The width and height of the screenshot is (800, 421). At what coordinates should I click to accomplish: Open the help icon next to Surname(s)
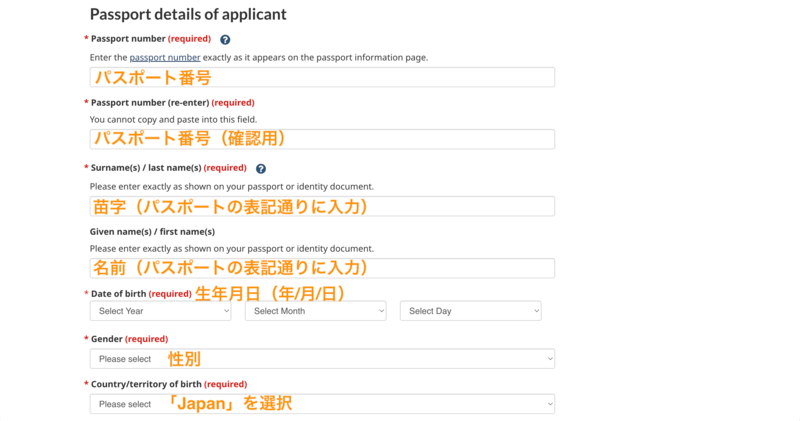pyautogui.click(x=261, y=169)
